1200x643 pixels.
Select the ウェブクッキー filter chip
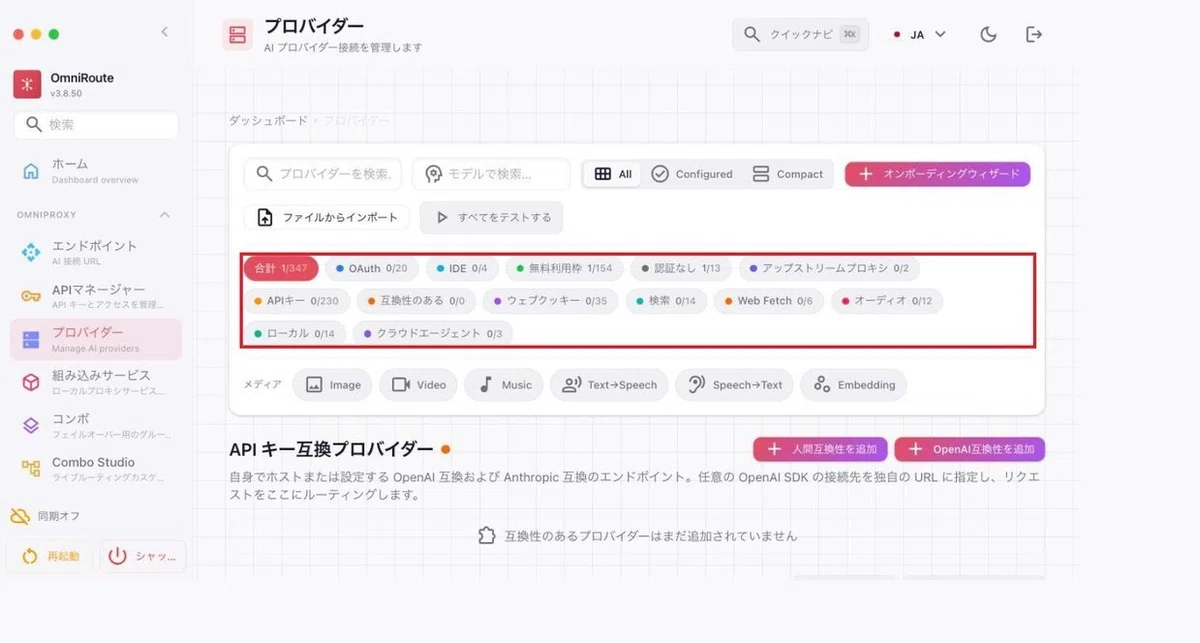pos(550,301)
